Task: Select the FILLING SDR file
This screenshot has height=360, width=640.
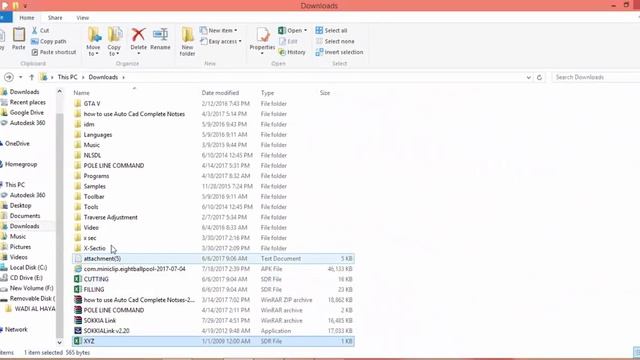Action: 213,289
